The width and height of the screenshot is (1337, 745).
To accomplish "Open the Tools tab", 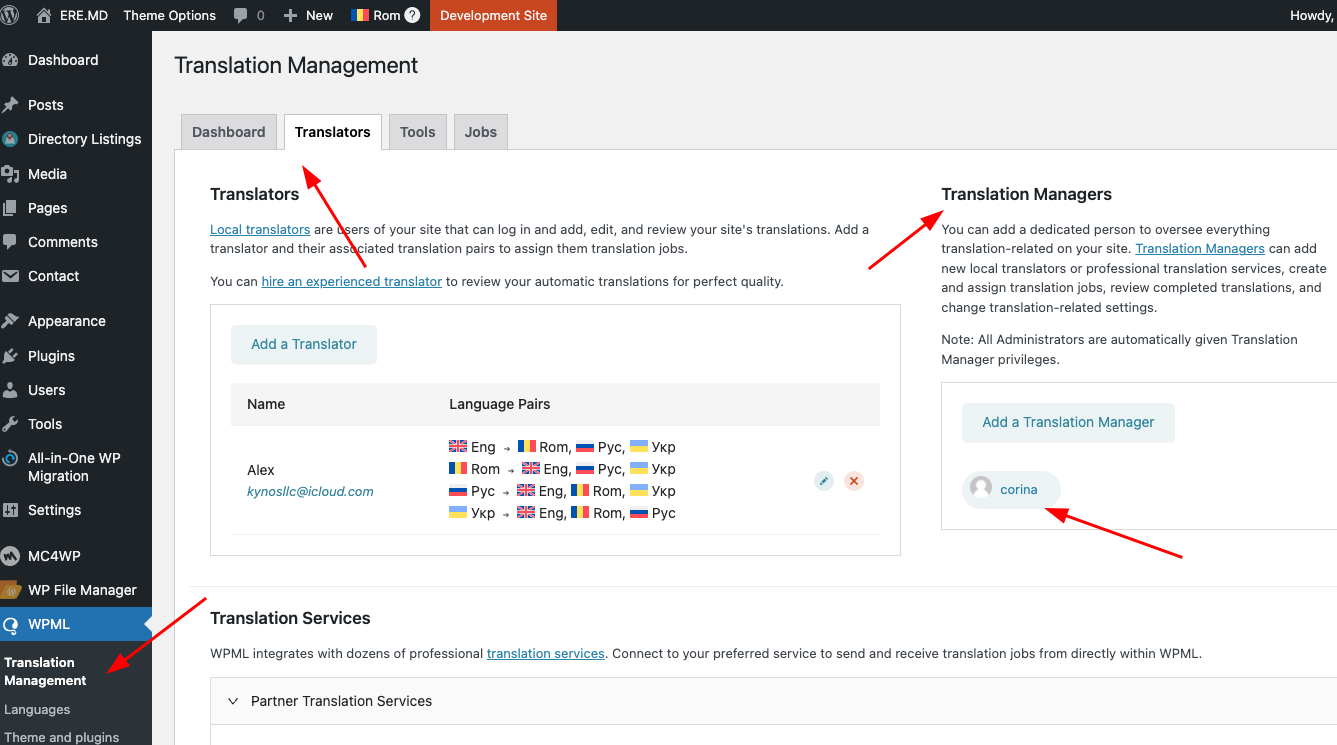I will pos(418,132).
